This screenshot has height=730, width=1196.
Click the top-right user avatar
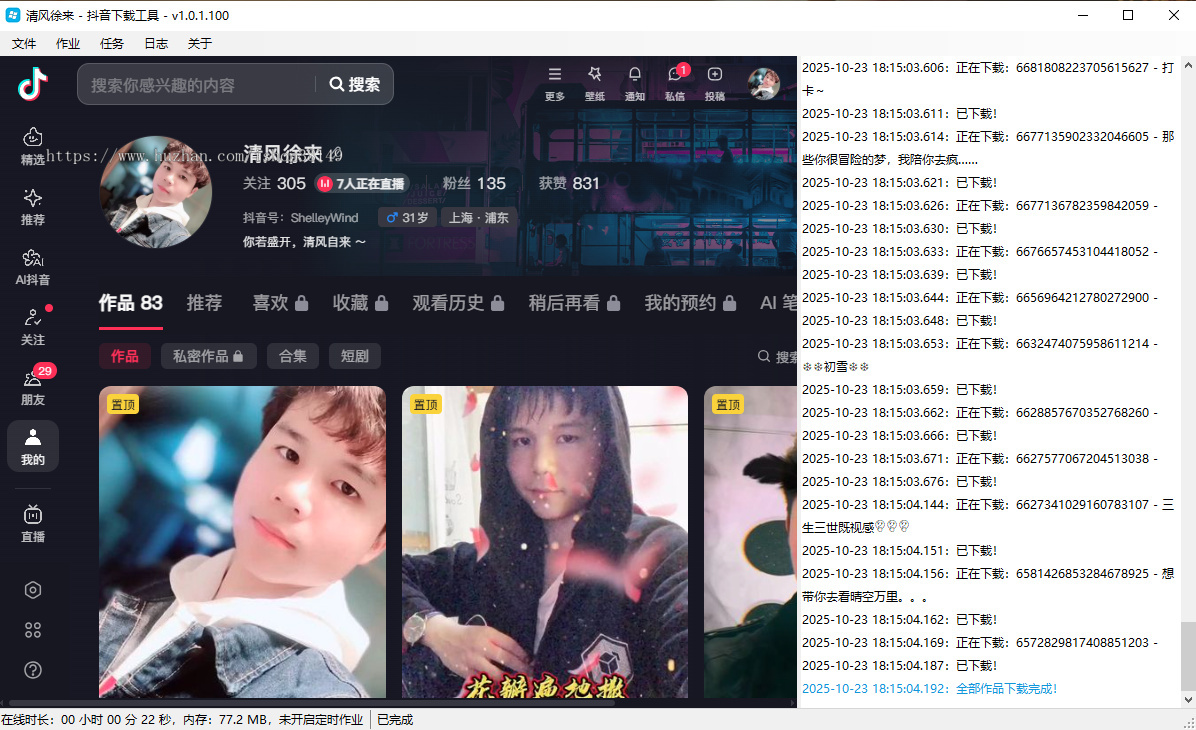tap(764, 83)
